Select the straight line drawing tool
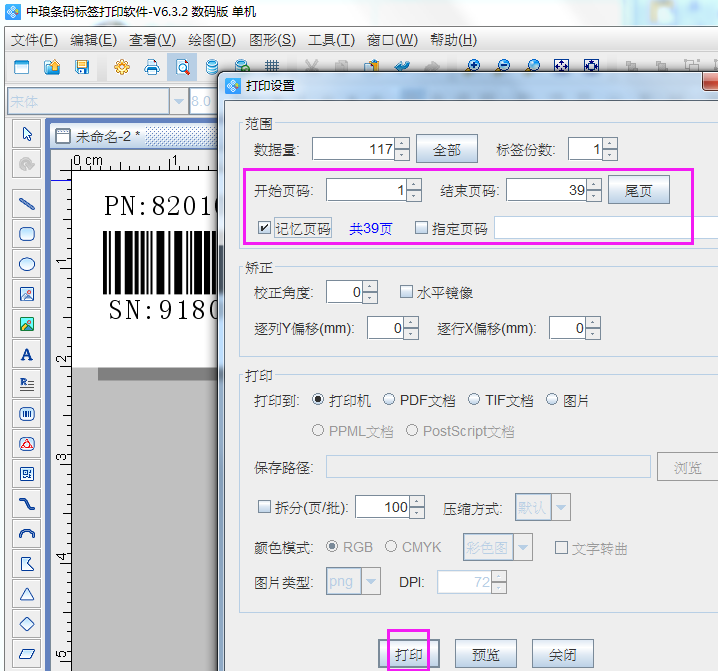 click(x=27, y=203)
